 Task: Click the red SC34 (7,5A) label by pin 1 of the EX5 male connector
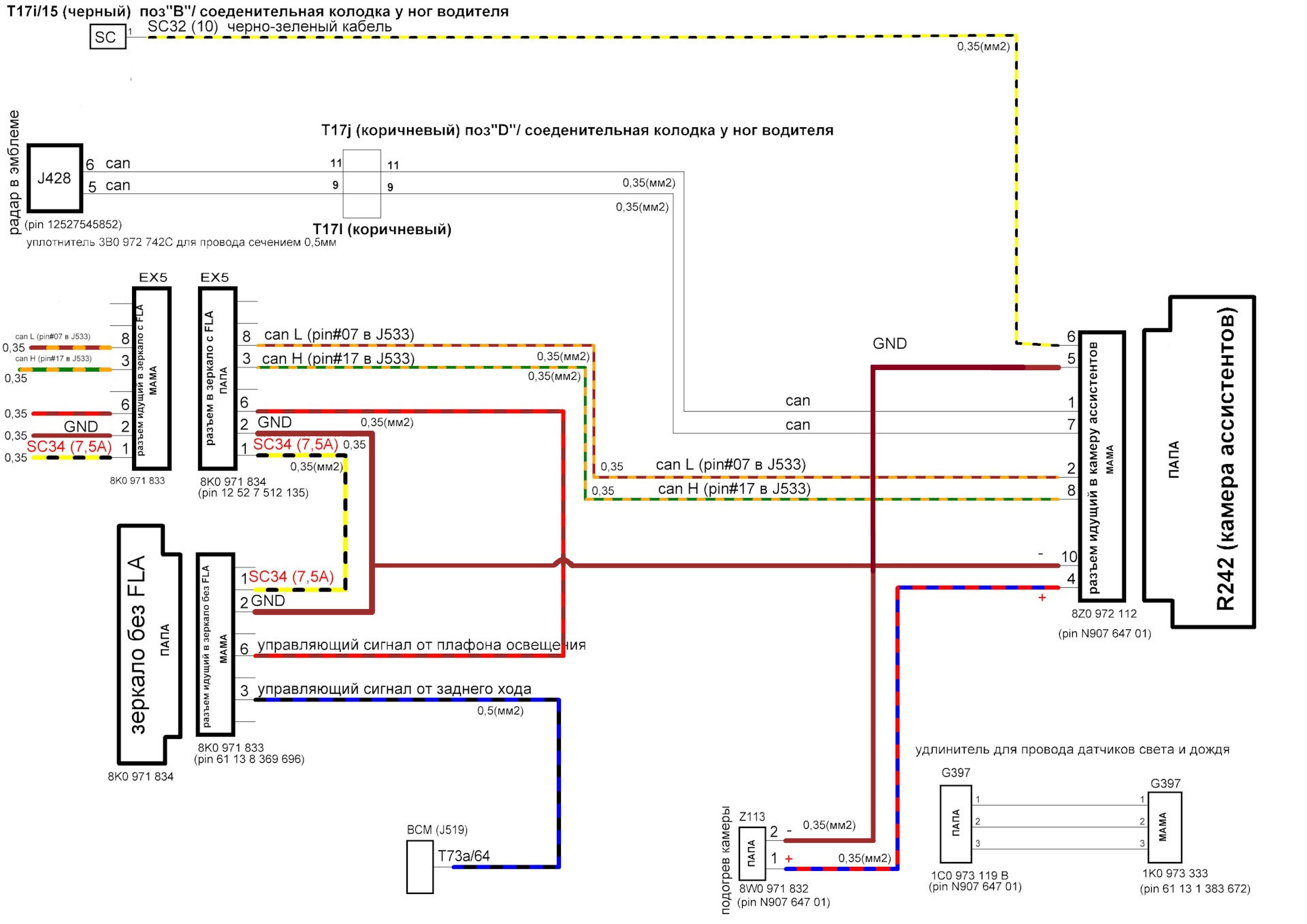295,444
